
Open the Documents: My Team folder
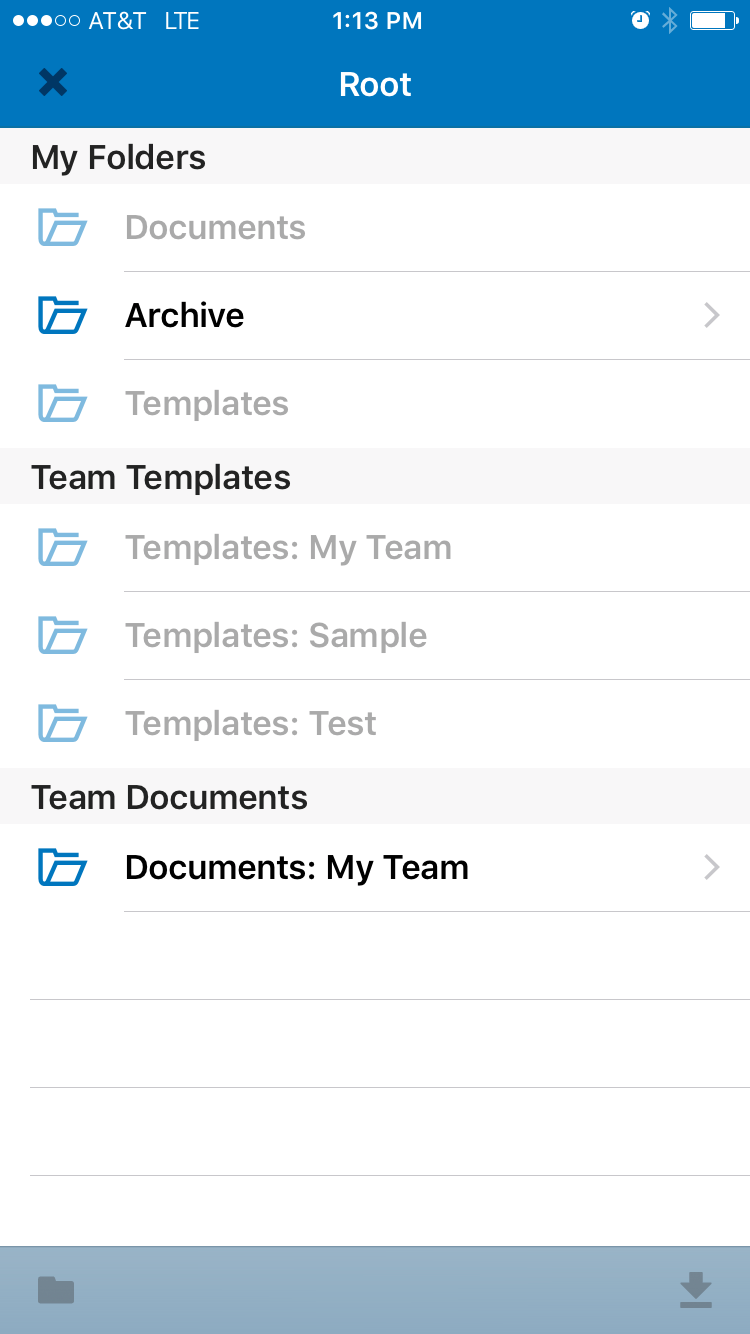pos(297,868)
